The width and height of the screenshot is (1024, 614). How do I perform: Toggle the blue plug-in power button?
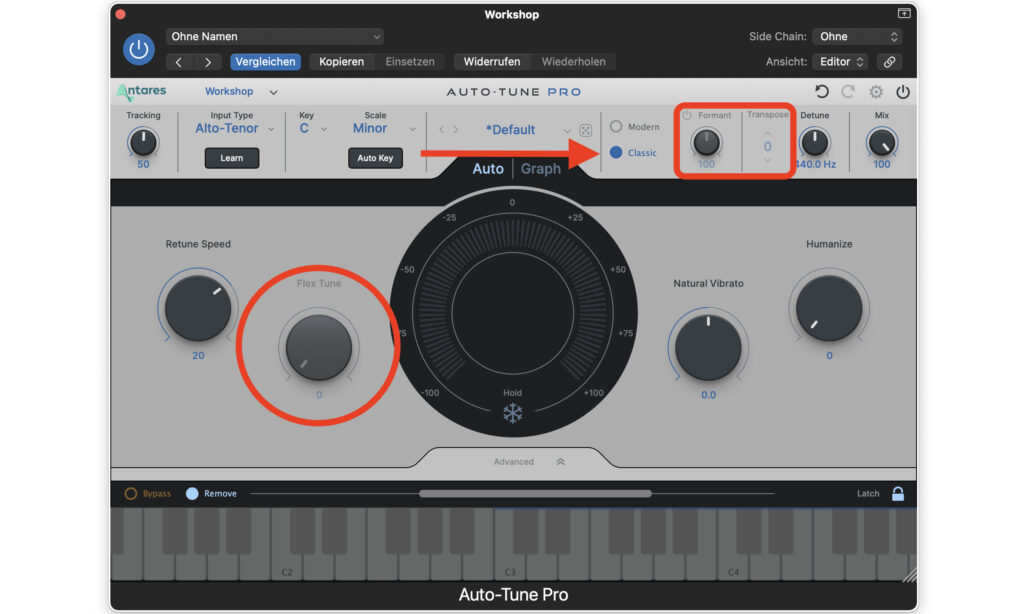[138, 49]
